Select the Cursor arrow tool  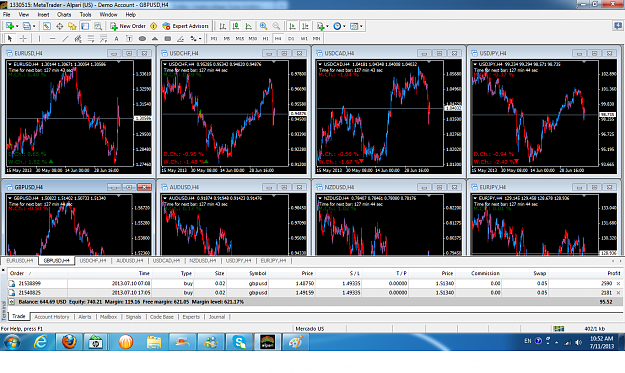click(x=10, y=39)
